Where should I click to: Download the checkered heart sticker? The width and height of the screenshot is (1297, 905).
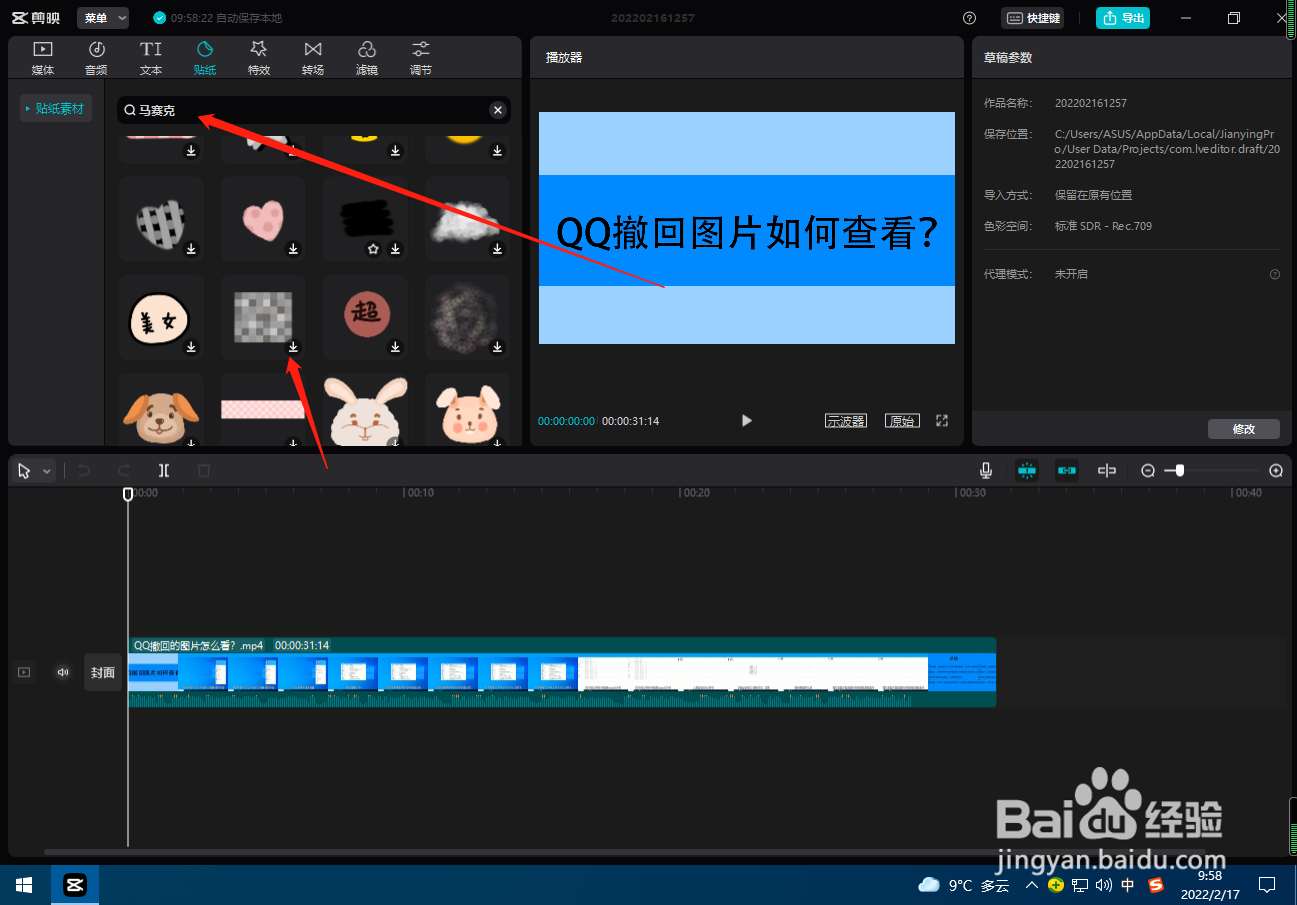(x=191, y=249)
